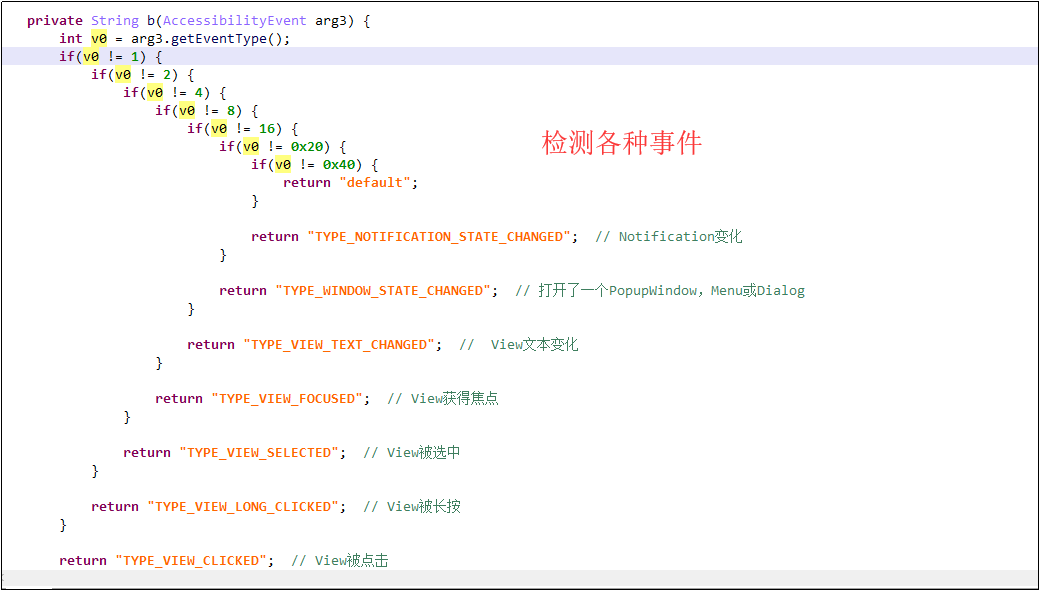
Task: Click the comment '// Notification变化'
Action: [x=669, y=237]
